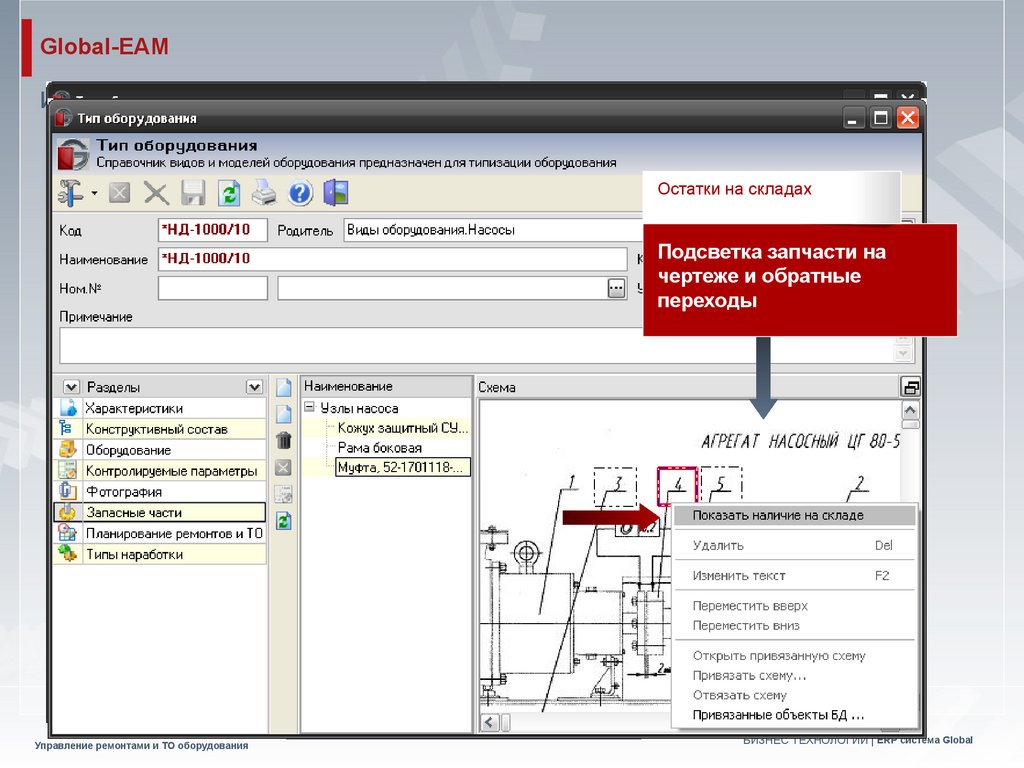1024x768 pixels.
Task: Click the wrench and hammer tools icon
Action: pos(72,192)
